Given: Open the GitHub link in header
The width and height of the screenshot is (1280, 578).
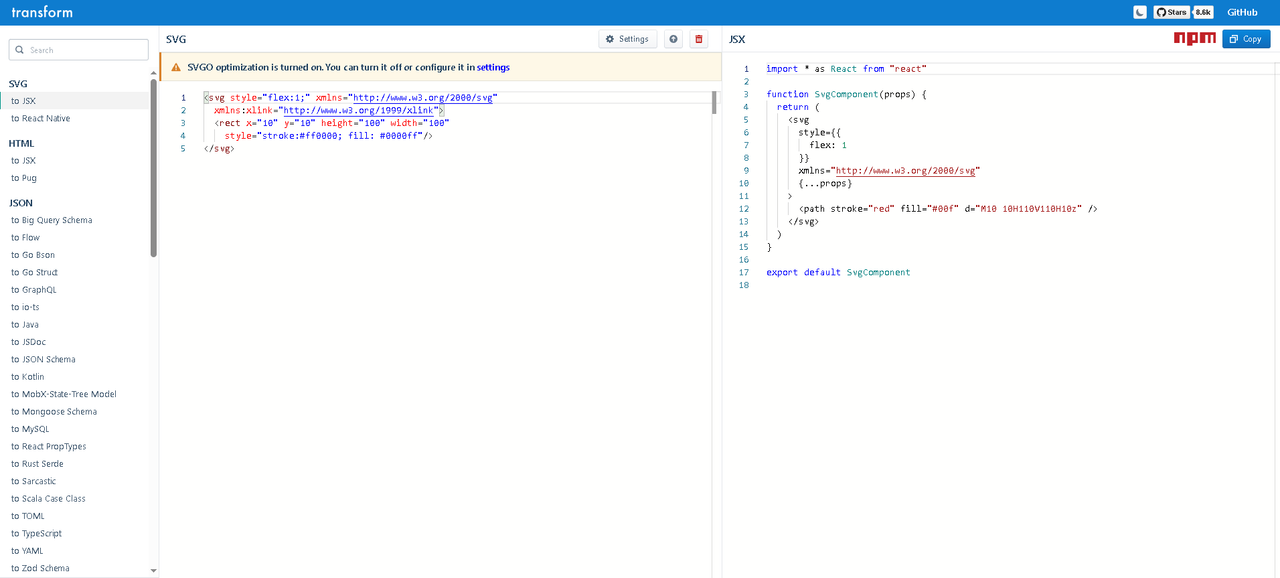Looking at the screenshot, I should tap(1242, 12).
